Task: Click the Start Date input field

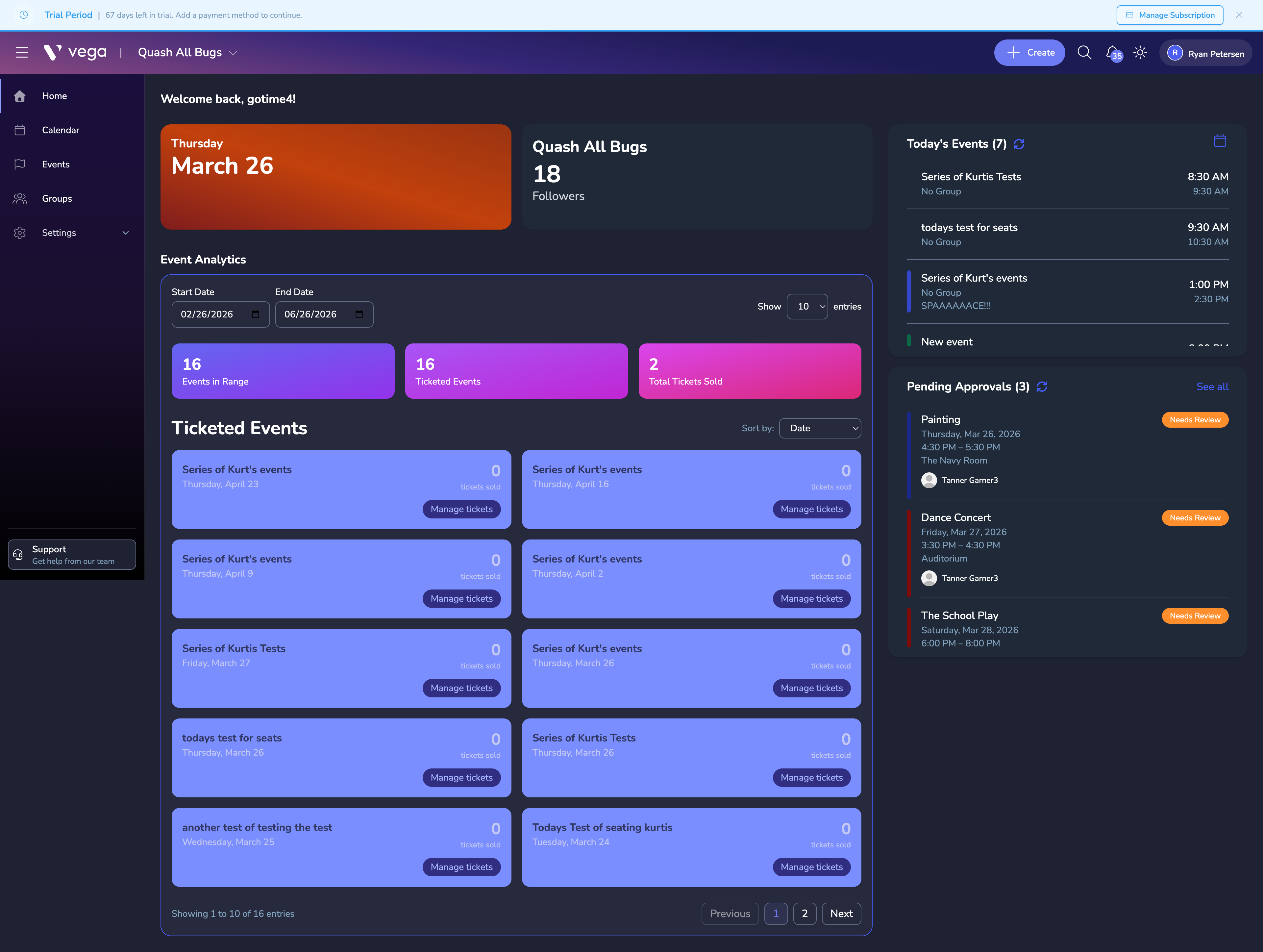Action: tap(220, 314)
